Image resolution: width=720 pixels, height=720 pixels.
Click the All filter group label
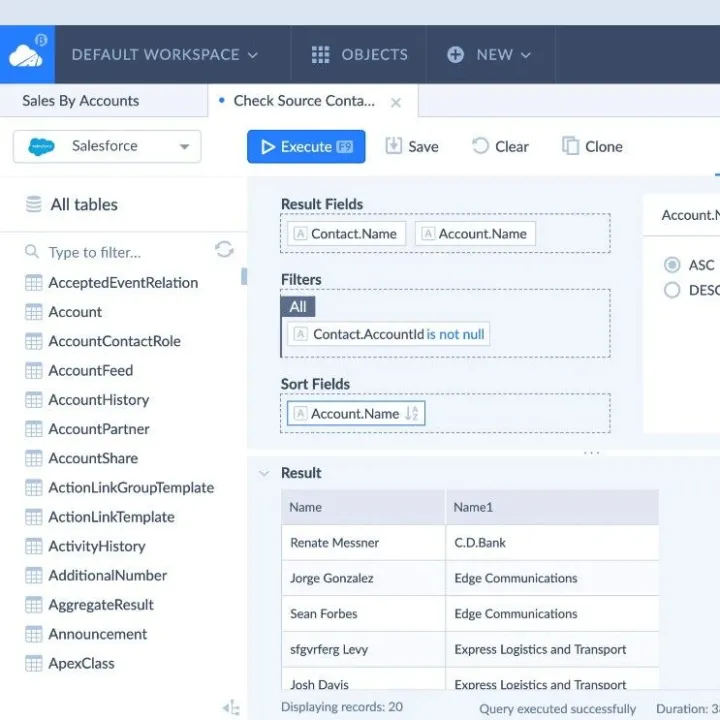[x=298, y=307]
